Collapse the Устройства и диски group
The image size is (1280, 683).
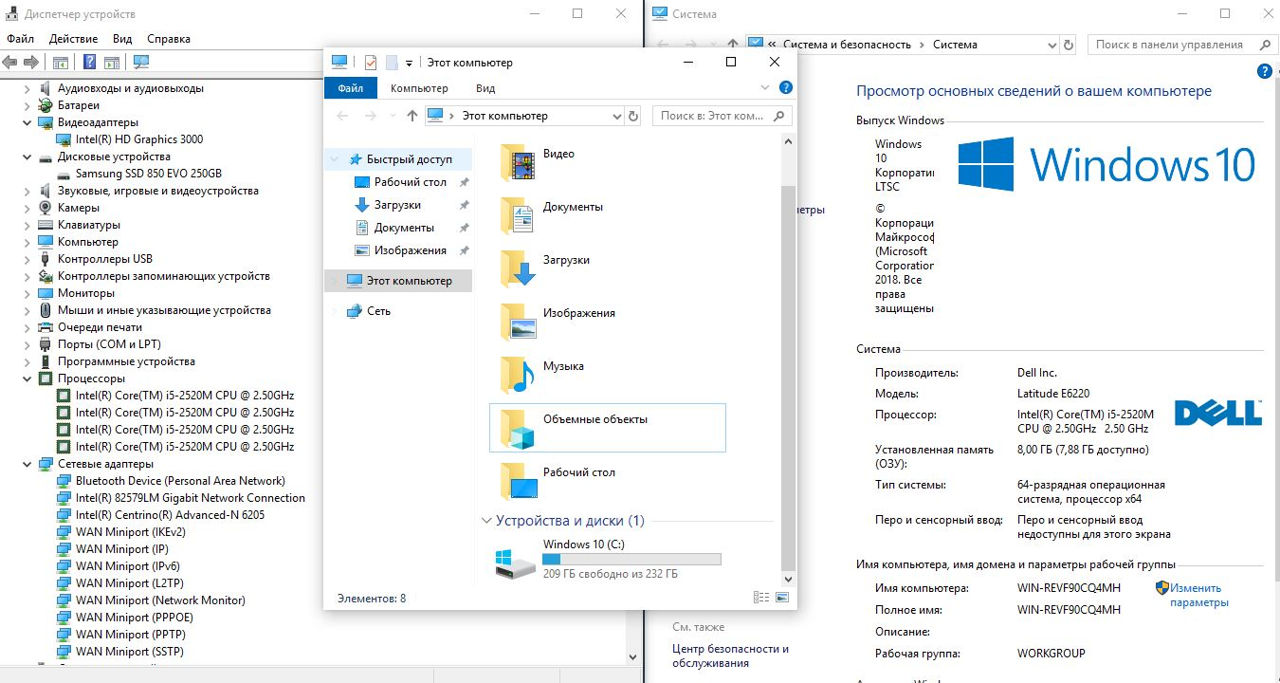[x=487, y=521]
